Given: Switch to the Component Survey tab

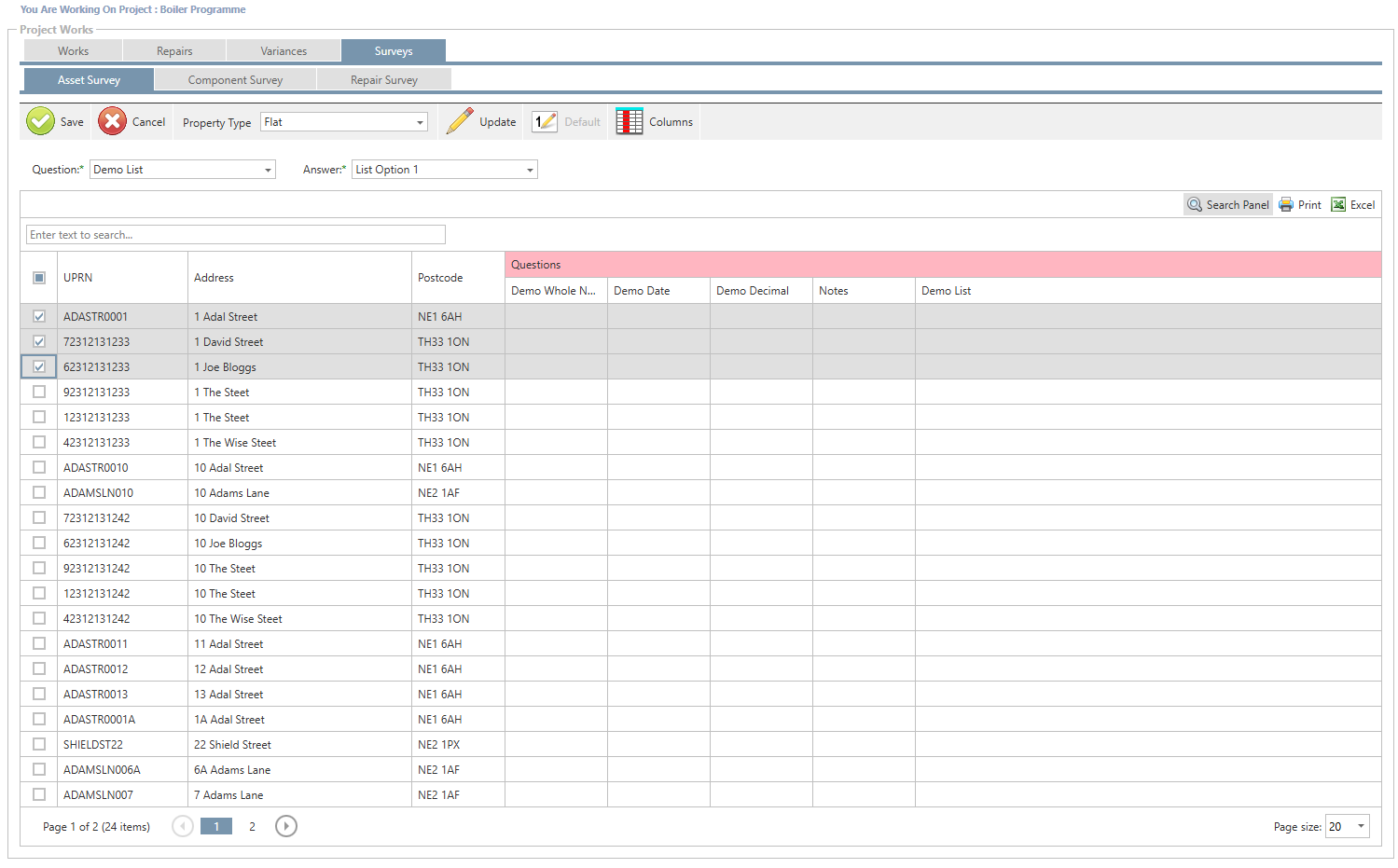Looking at the screenshot, I should tap(235, 80).
